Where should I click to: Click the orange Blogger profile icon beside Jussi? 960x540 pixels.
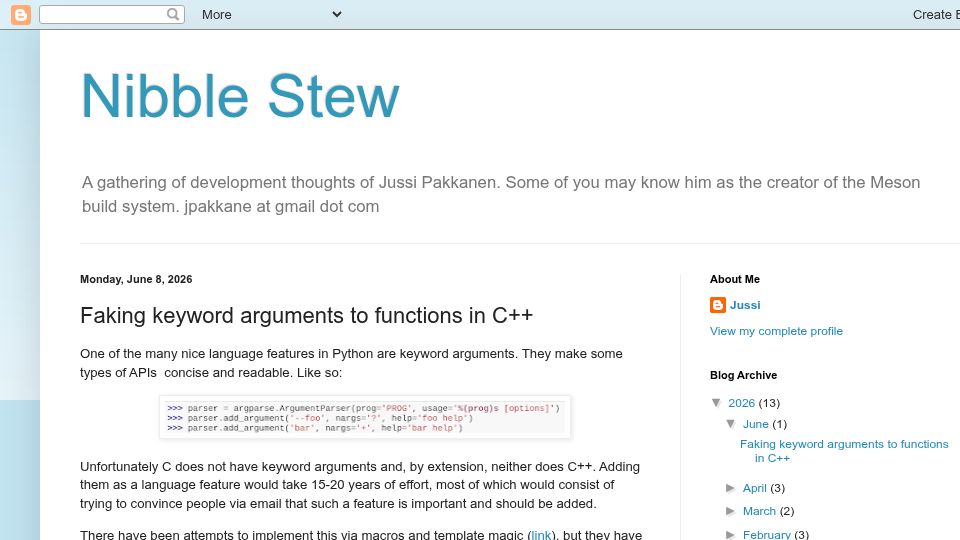tap(718, 305)
